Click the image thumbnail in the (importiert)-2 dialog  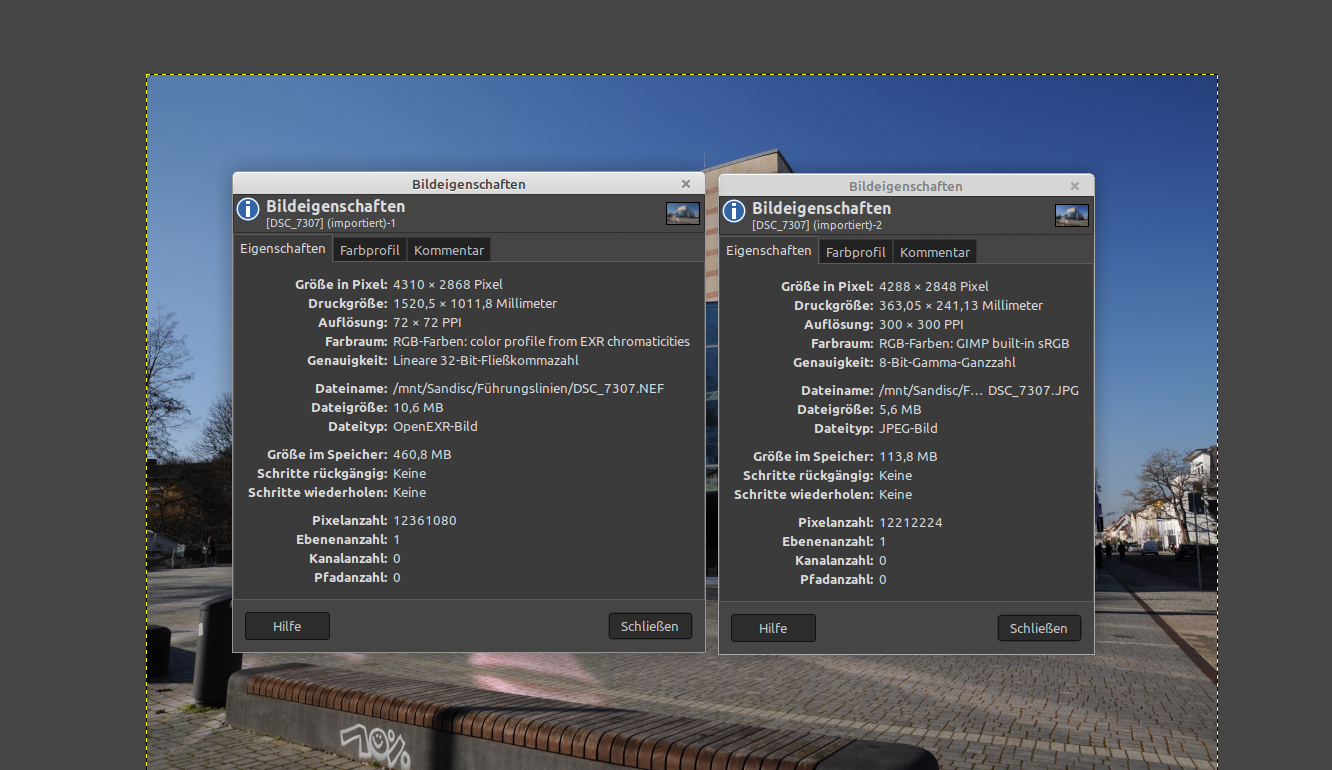click(x=1072, y=215)
